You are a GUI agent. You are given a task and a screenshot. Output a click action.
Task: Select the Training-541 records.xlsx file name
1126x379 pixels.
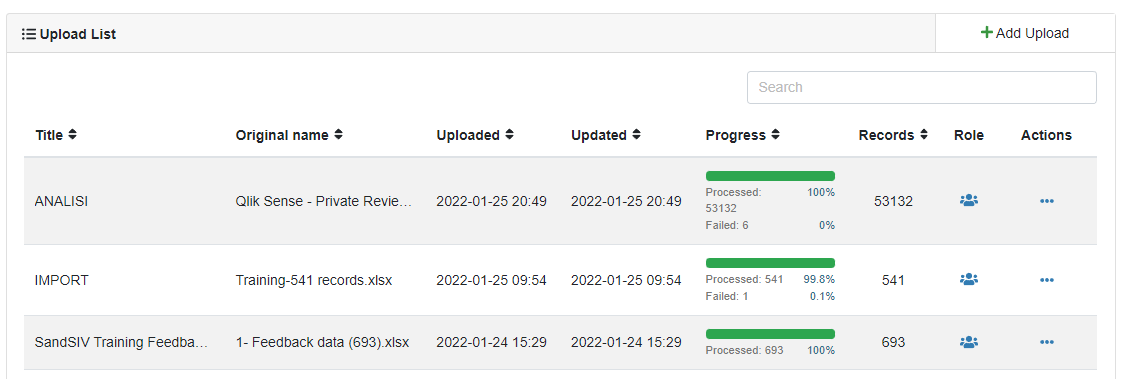tap(314, 280)
